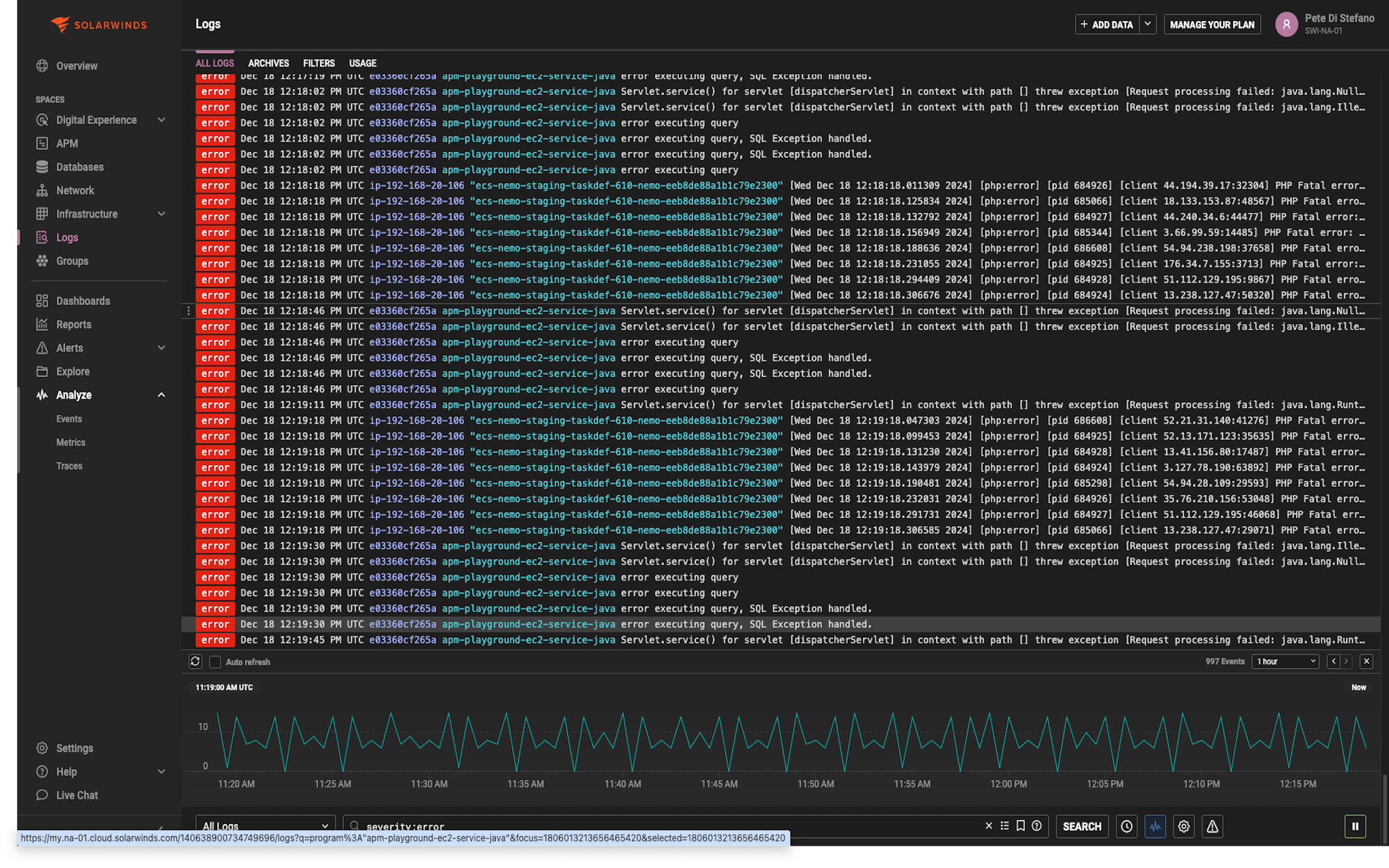
Task: Switch to the Archives tab
Action: pos(268,62)
